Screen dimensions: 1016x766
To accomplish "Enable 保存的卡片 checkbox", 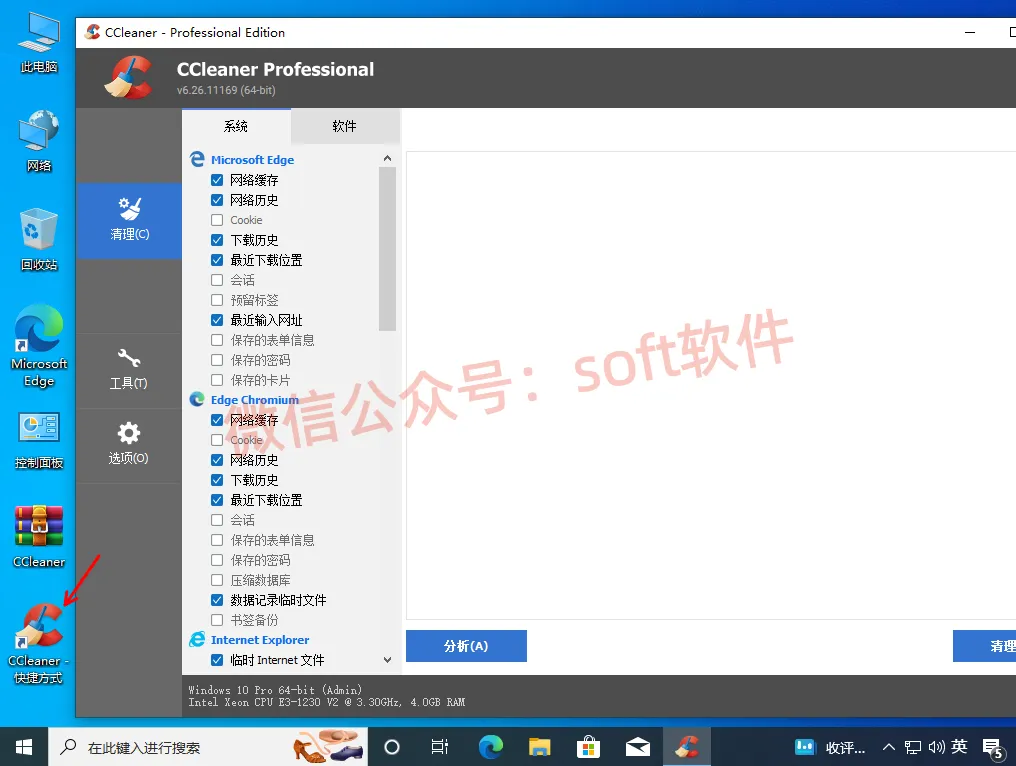I will 217,380.
